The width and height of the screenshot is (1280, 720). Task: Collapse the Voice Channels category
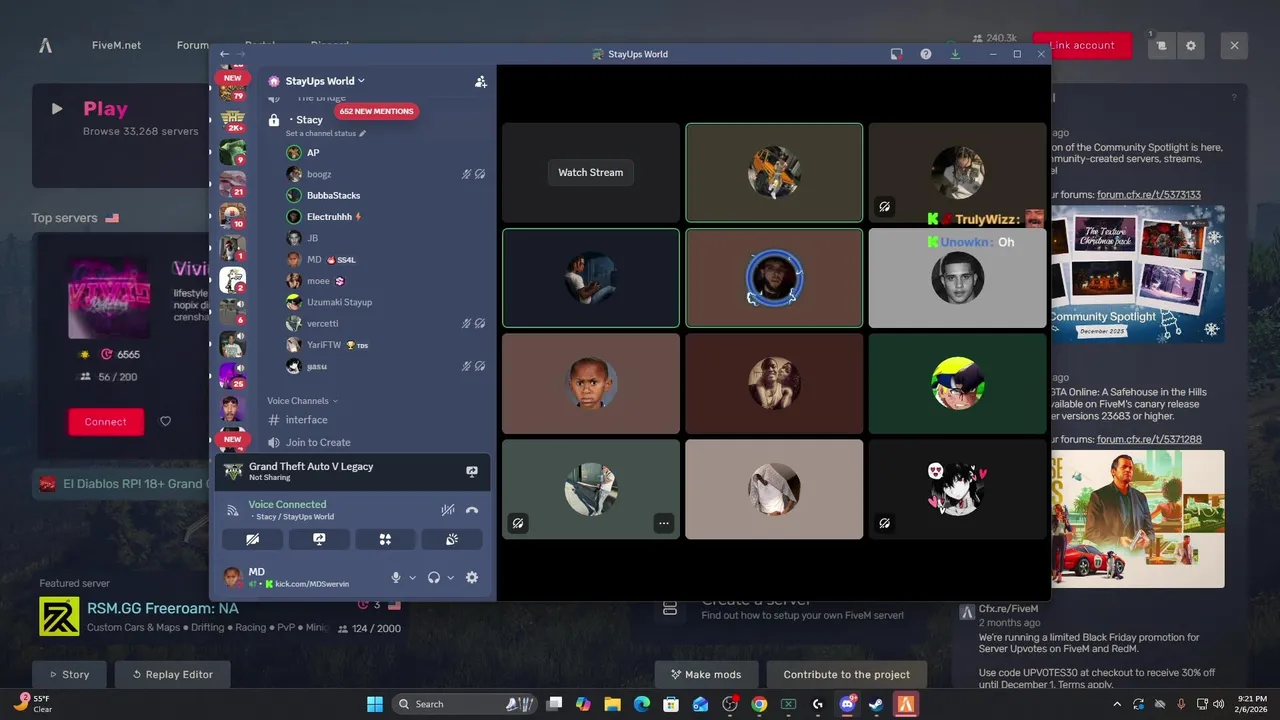[x=302, y=401]
